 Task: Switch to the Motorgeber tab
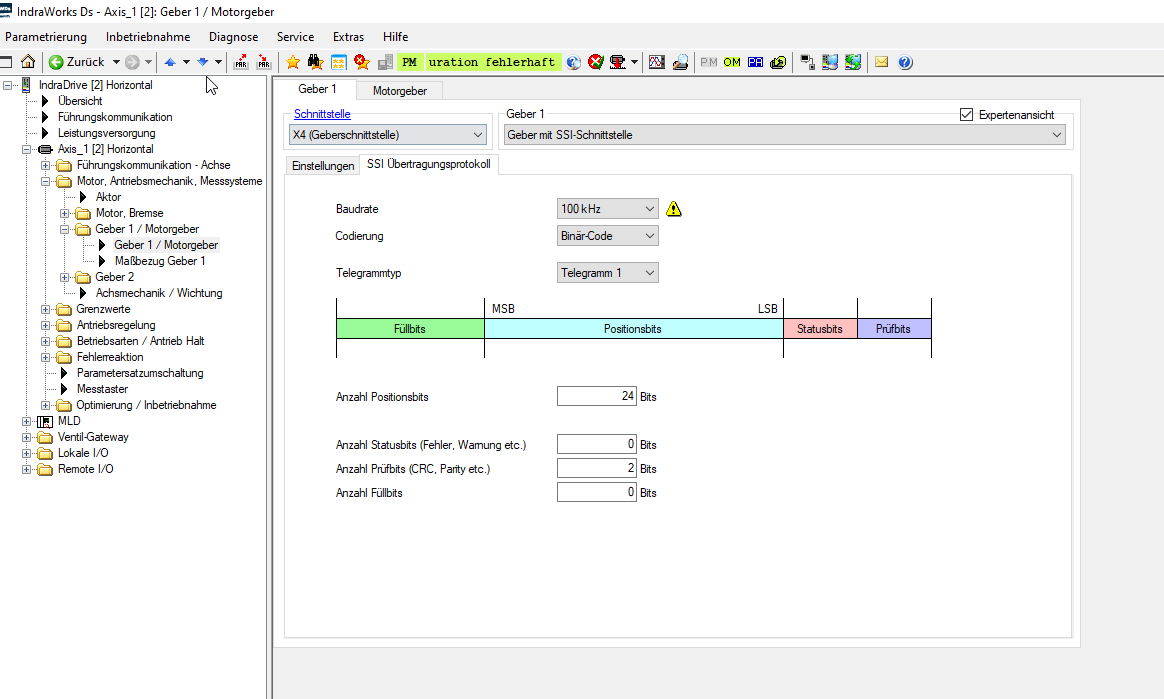[400, 91]
